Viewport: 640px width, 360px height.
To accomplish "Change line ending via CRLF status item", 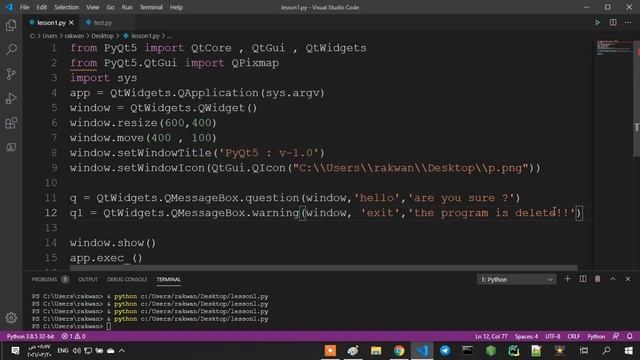I will point(573,336).
